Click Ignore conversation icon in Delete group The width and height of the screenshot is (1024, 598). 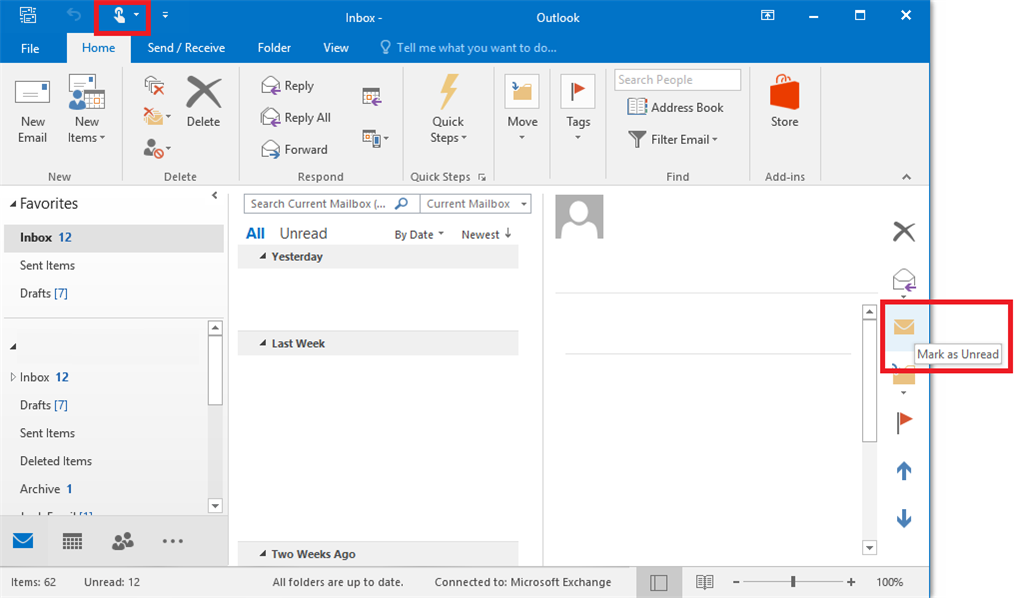pos(154,86)
